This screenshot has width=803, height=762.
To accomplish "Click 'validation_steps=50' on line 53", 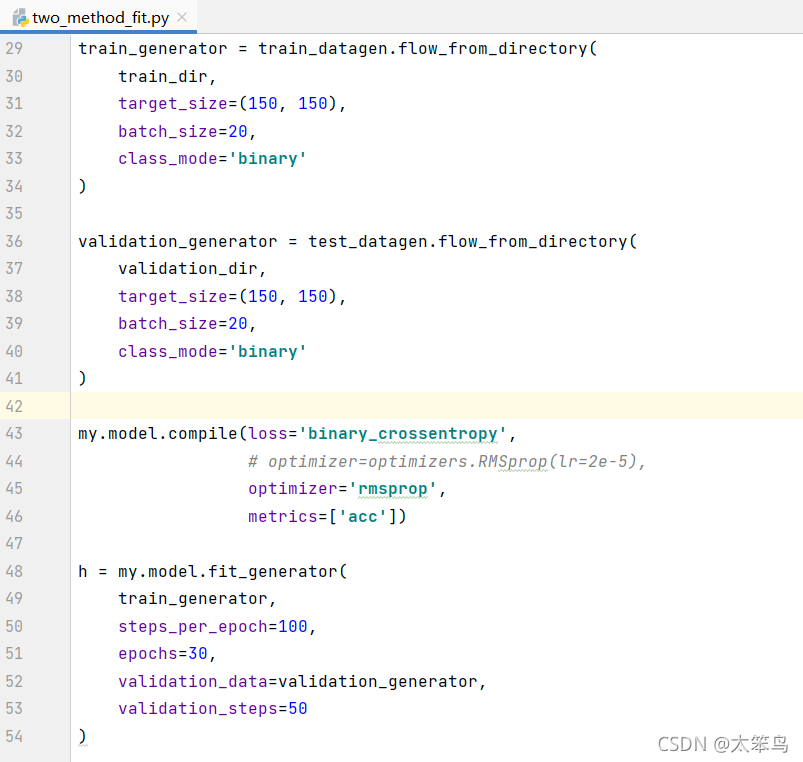I will (x=213, y=709).
